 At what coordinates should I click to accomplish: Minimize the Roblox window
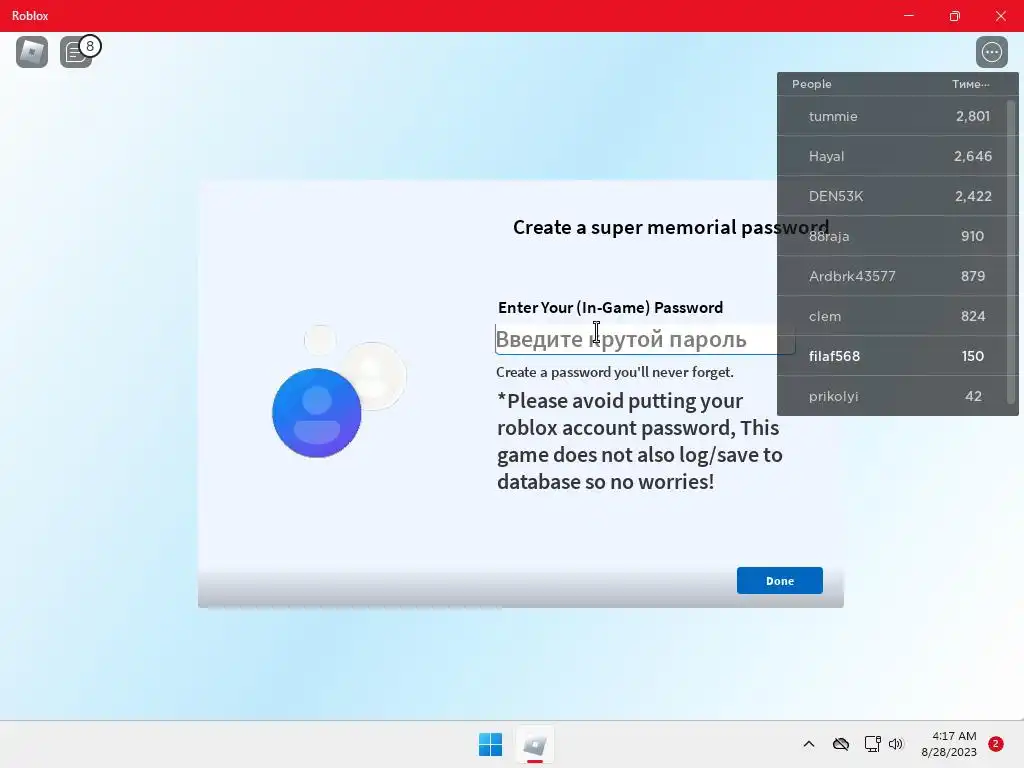coord(908,16)
